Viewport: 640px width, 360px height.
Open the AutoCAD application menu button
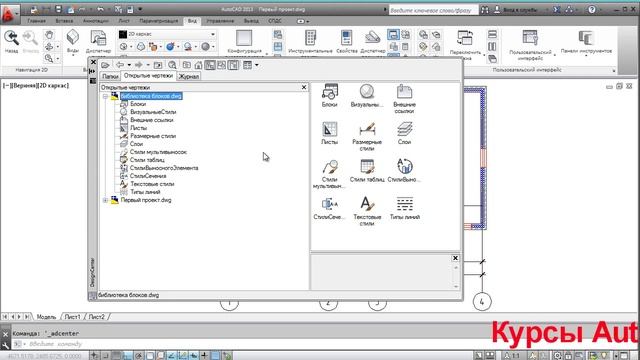(x=10, y=15)
